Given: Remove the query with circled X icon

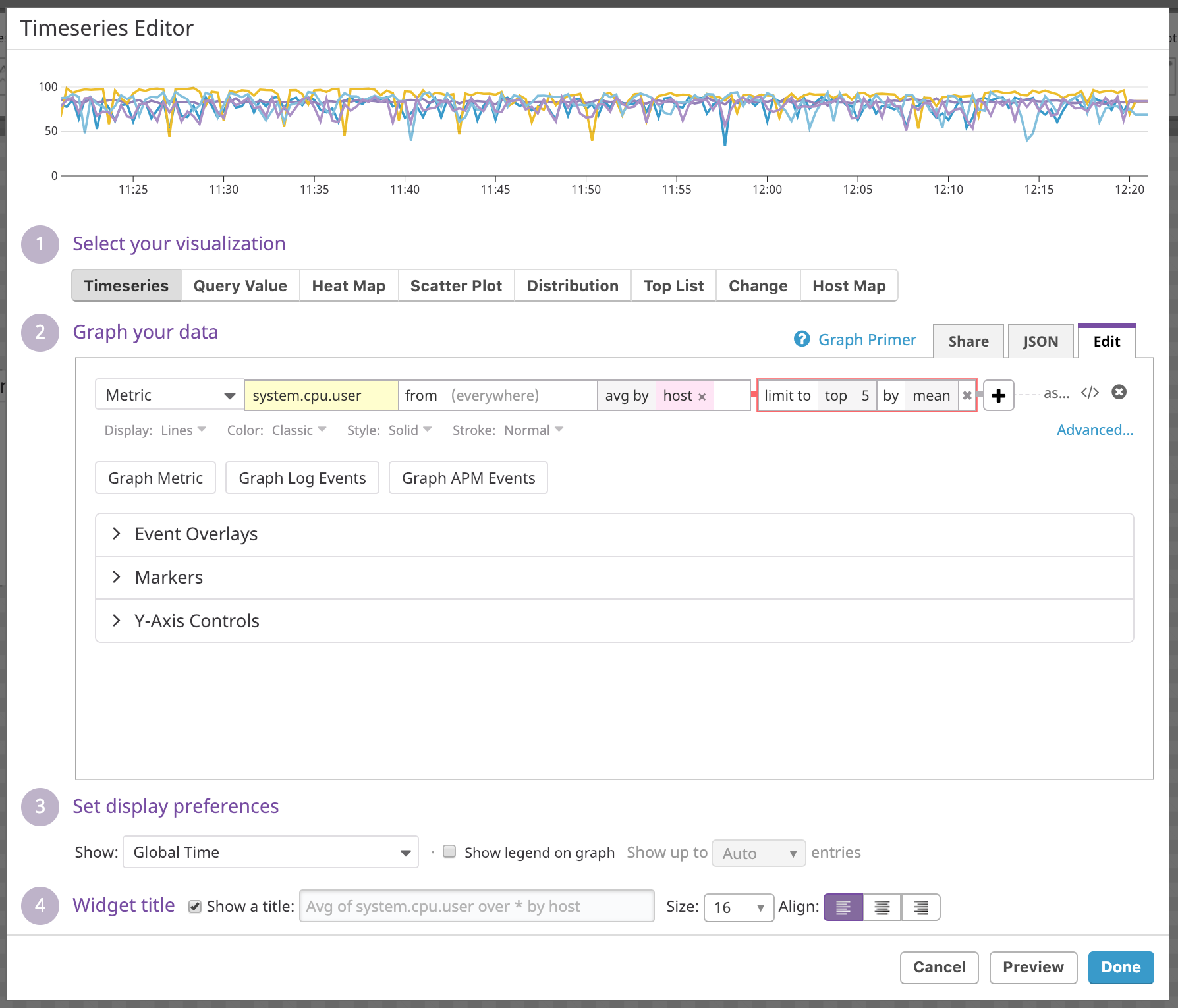Looking at the screenshot, I should (x=1119, y=393).
